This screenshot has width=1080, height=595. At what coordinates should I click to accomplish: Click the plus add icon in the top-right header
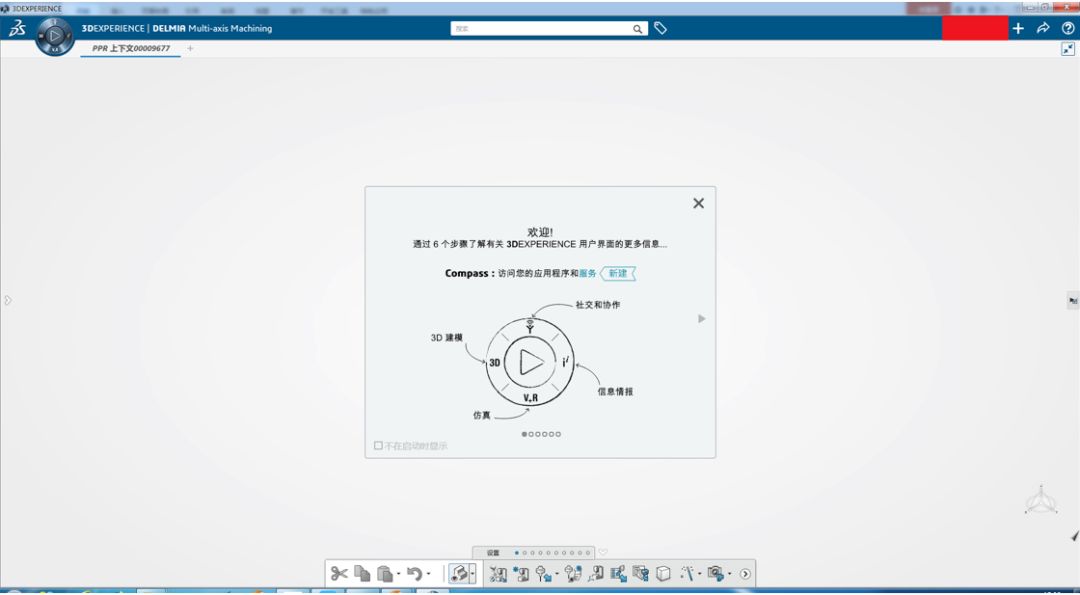coord(1018,28)
